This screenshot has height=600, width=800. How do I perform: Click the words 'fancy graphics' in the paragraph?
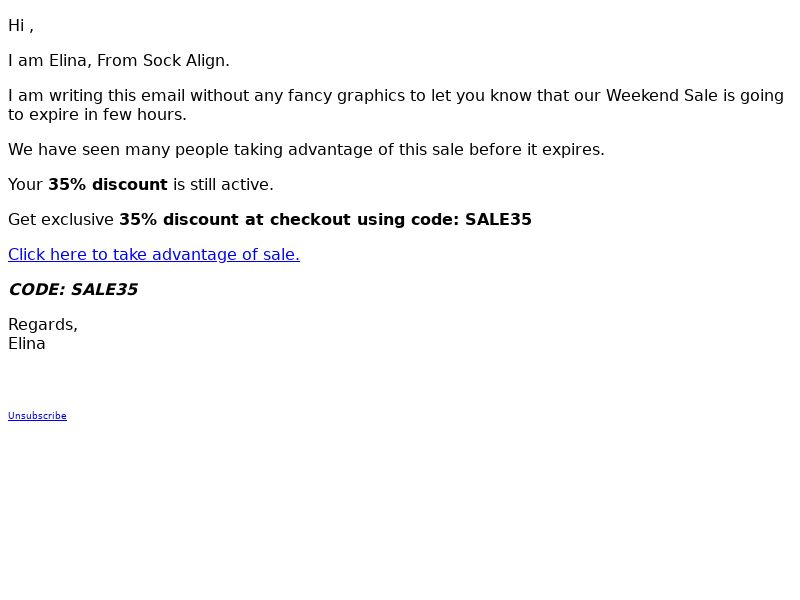346,95
